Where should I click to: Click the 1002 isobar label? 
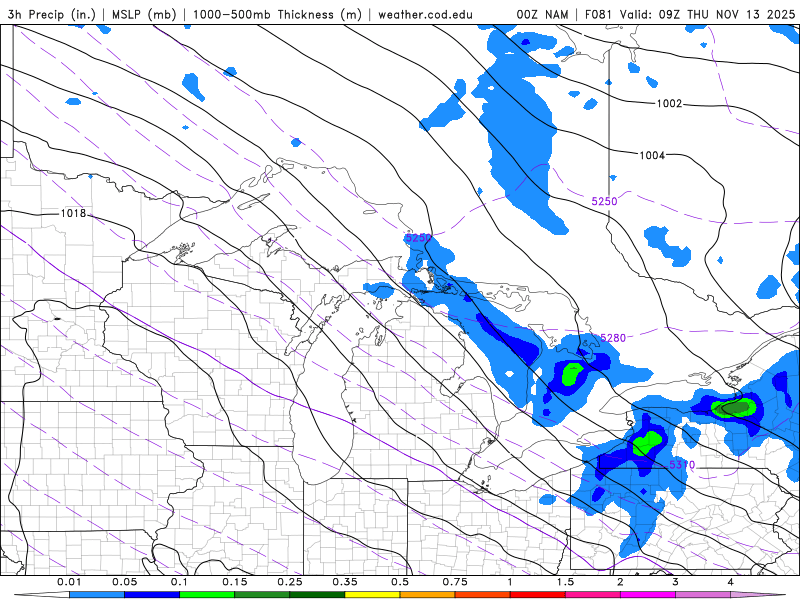tap(669, 104)
